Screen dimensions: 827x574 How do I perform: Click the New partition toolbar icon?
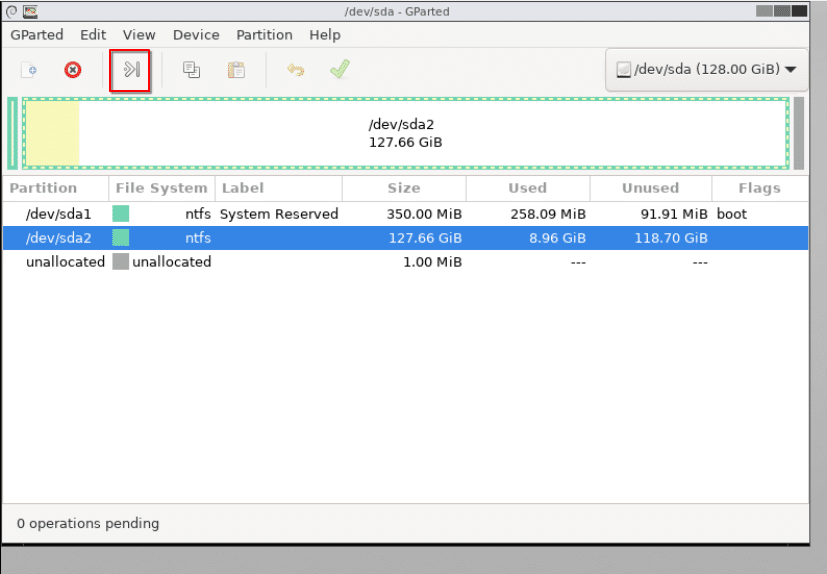coord(31,70)
